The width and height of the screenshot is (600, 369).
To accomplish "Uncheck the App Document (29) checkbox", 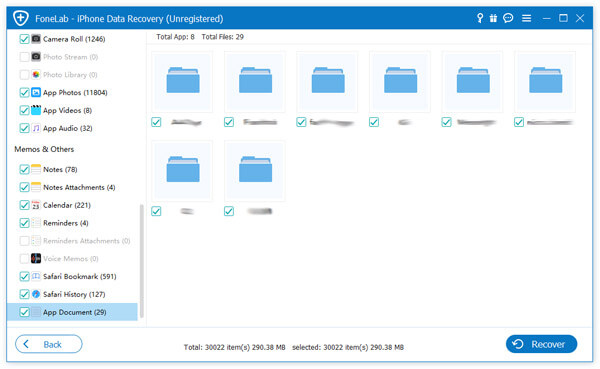I will pos(24,312).
